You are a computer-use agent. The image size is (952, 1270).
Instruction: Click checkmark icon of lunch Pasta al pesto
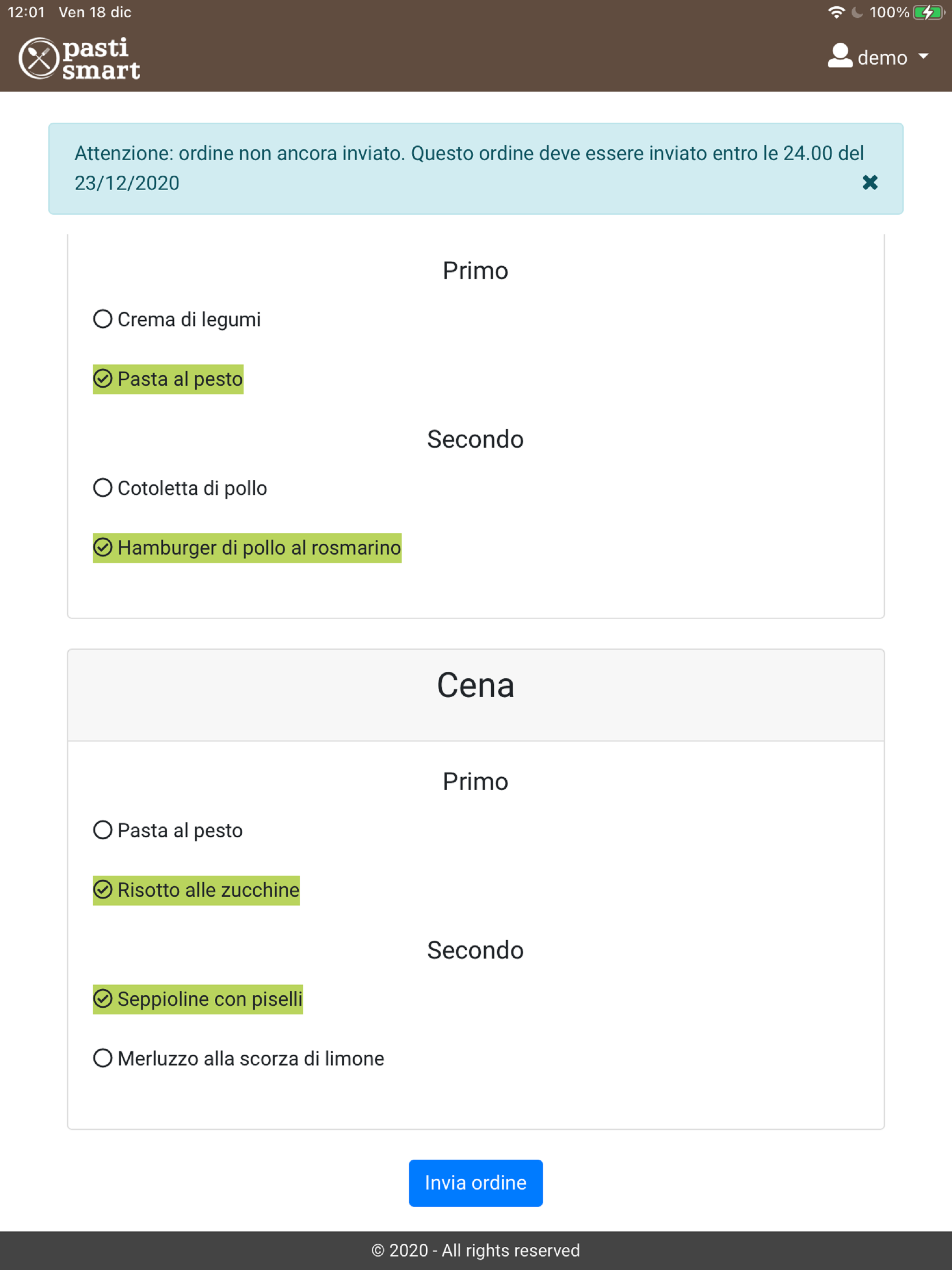(103, 378)
